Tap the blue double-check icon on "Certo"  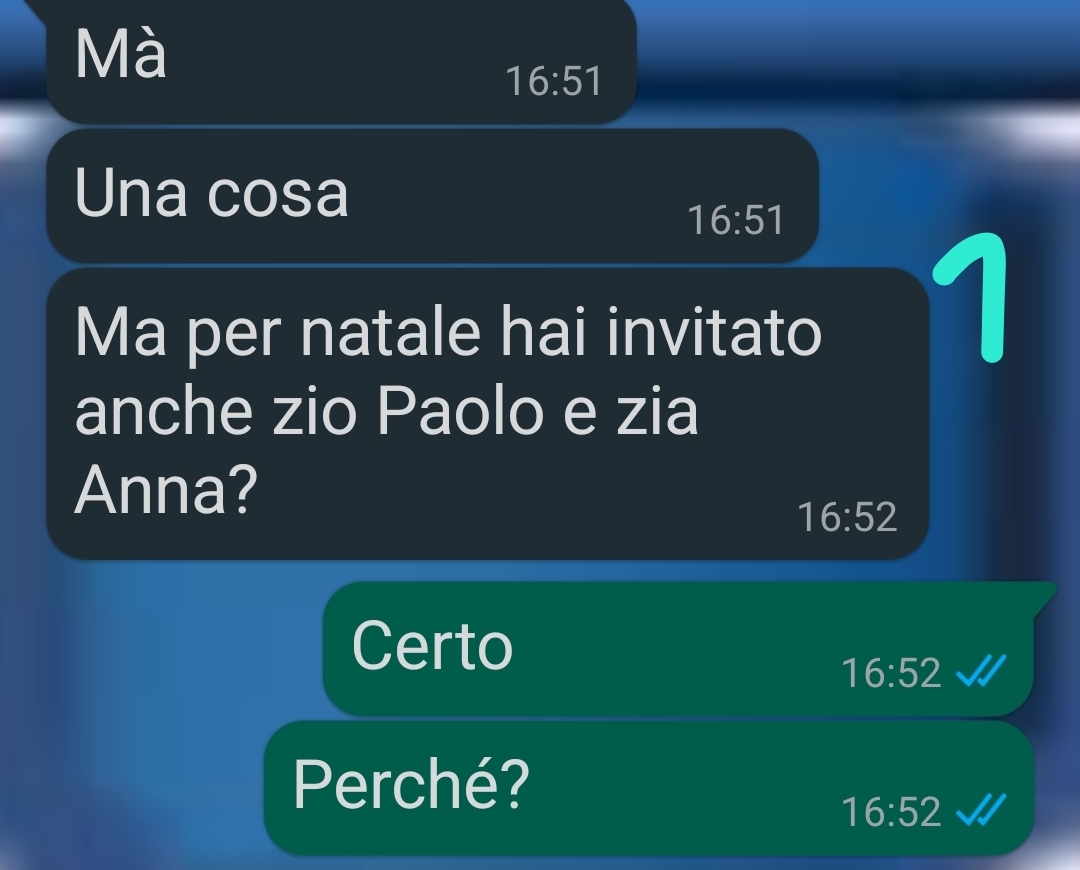tap(982, 671)
